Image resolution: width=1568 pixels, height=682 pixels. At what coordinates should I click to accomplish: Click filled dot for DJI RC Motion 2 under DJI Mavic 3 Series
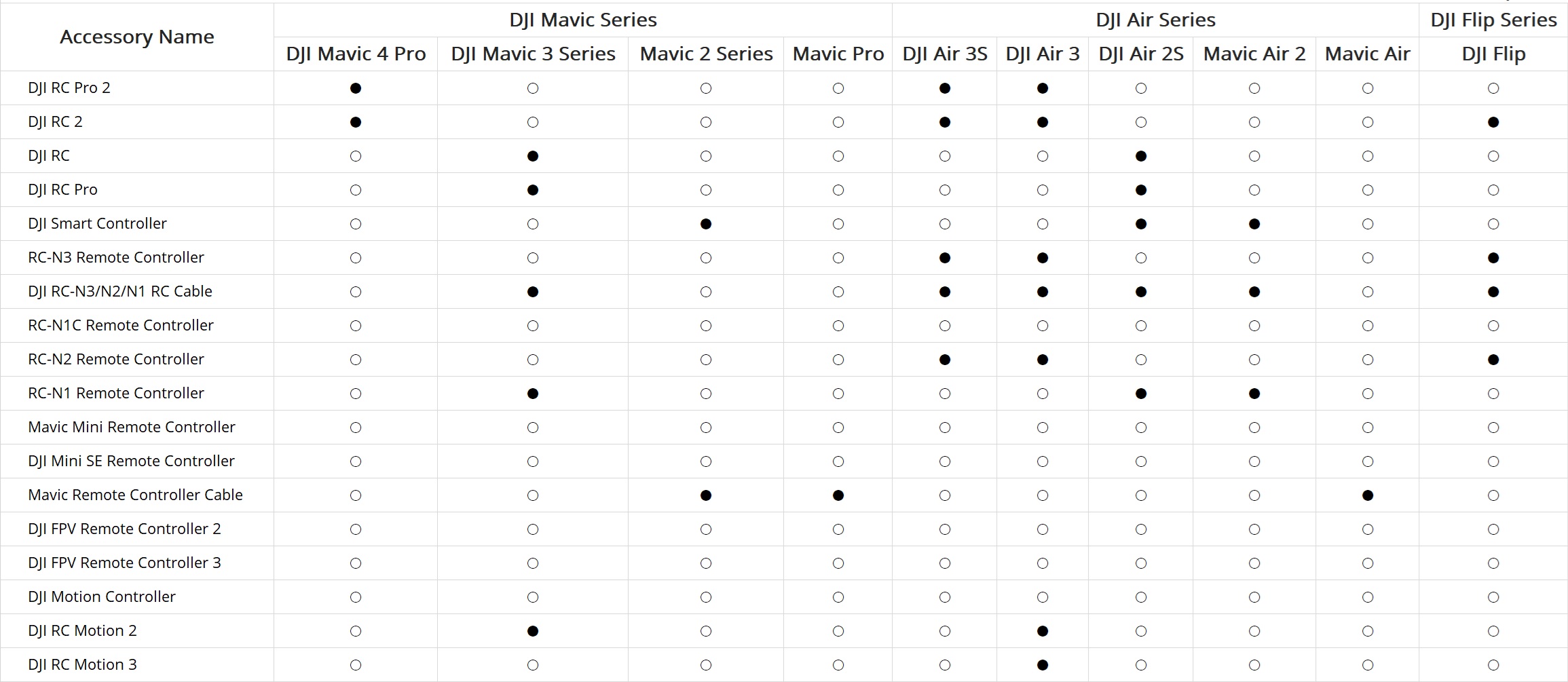(532, 631)
